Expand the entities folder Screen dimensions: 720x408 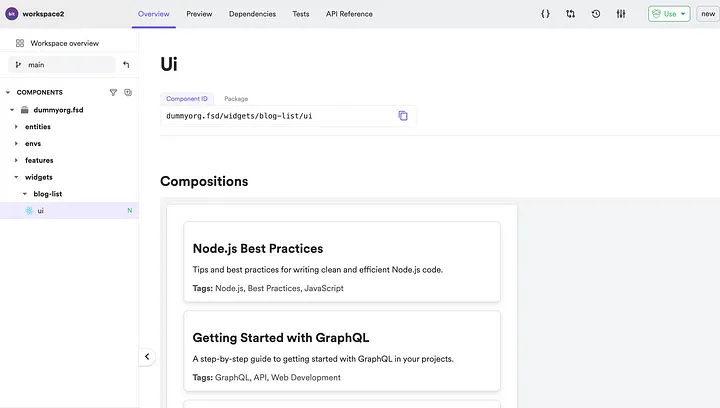pos(38,127)
